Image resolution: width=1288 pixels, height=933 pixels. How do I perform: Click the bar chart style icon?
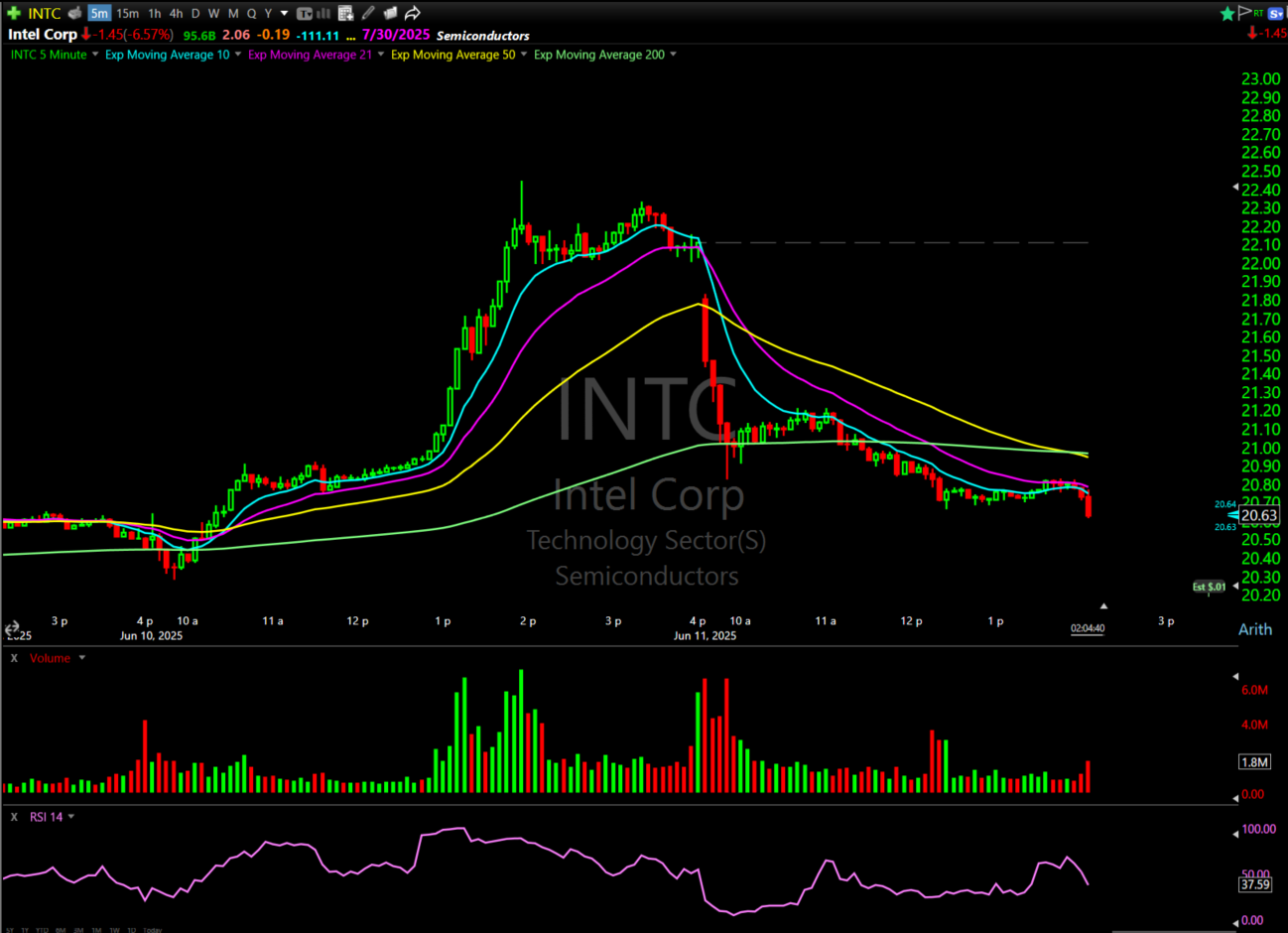pos(323,13)
